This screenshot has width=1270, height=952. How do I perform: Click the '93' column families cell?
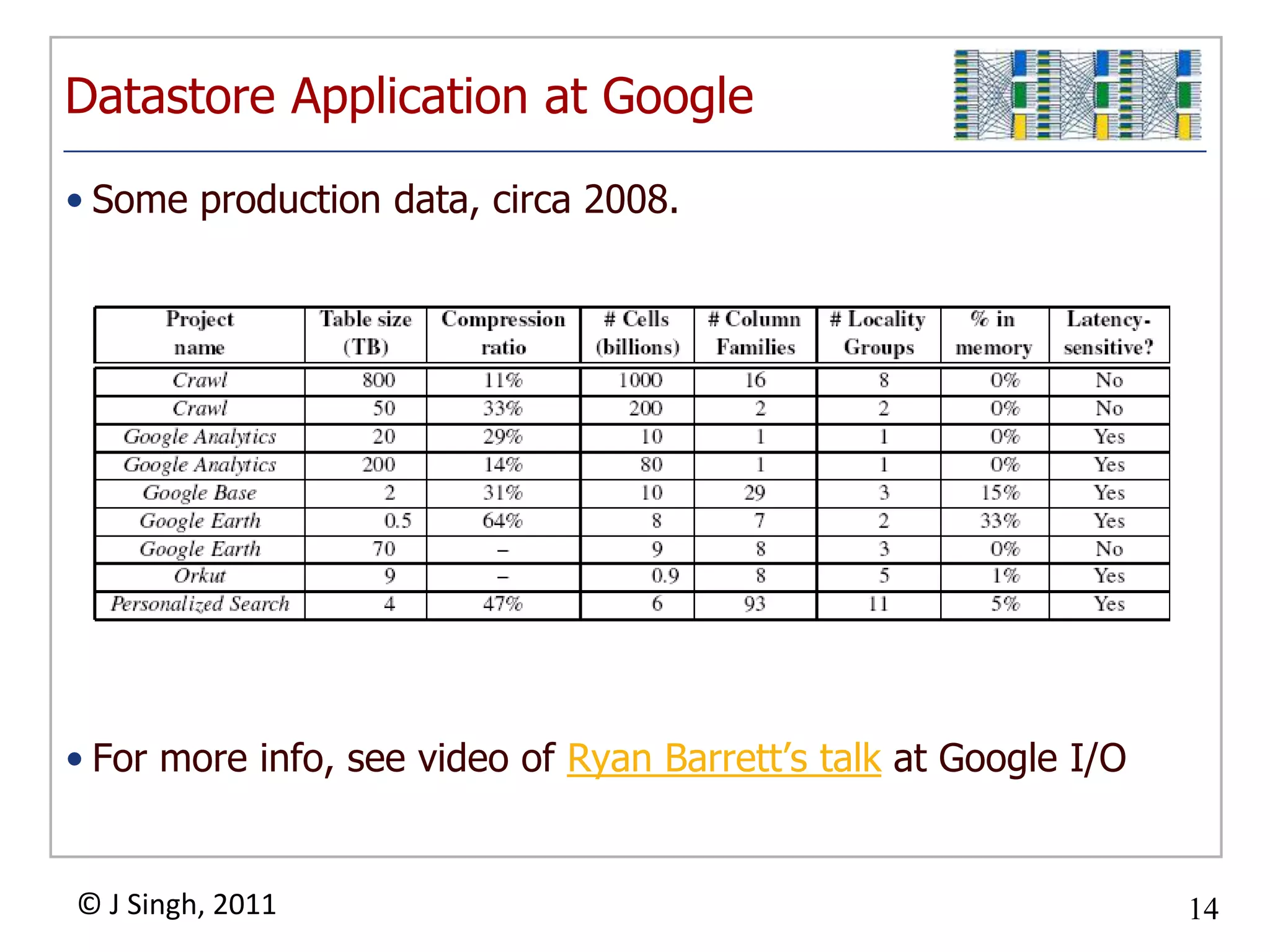pyautogui.click(x=755, y=604)
